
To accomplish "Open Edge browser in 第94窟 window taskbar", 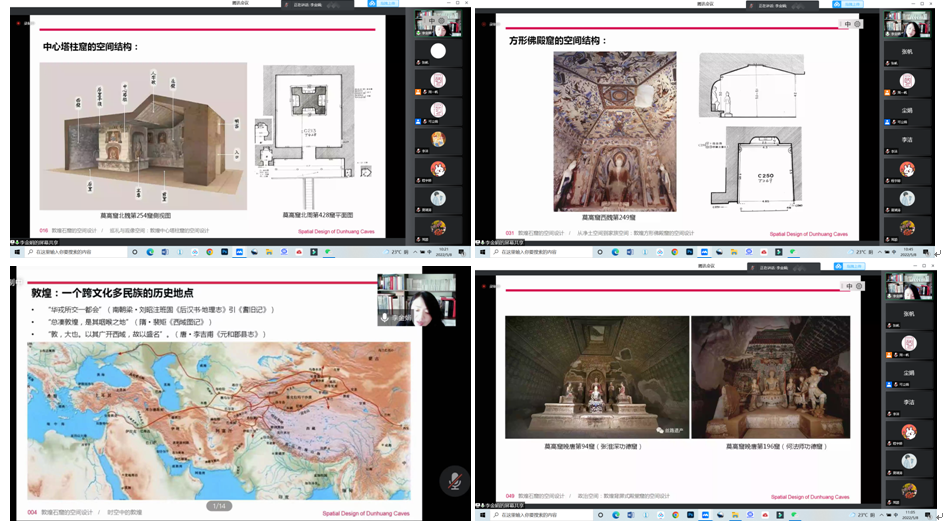I will [x=616, y=515].
